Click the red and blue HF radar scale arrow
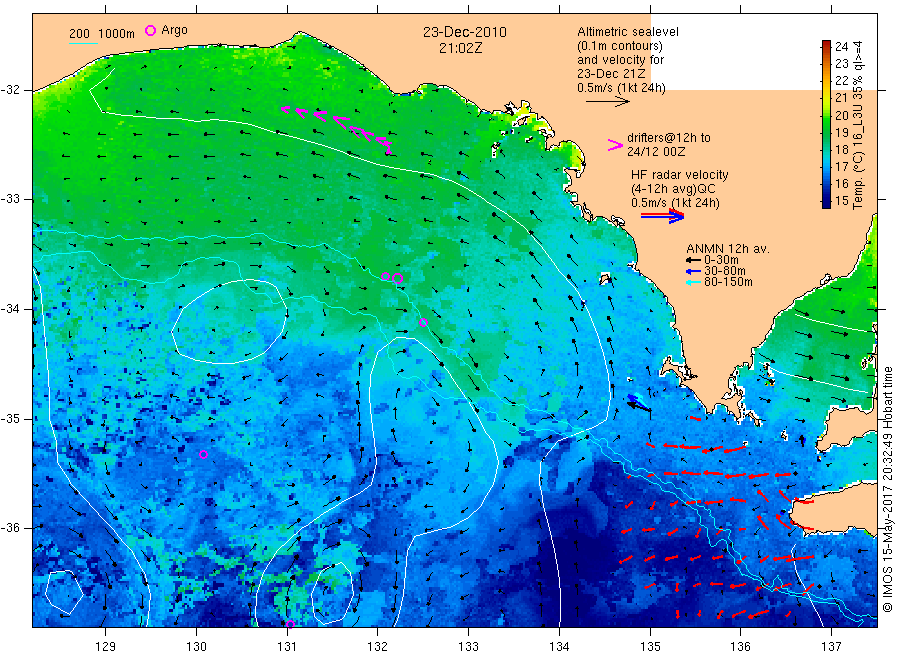Image resolution: width=900 pixels, height=660 pixels. pos(662,216)
